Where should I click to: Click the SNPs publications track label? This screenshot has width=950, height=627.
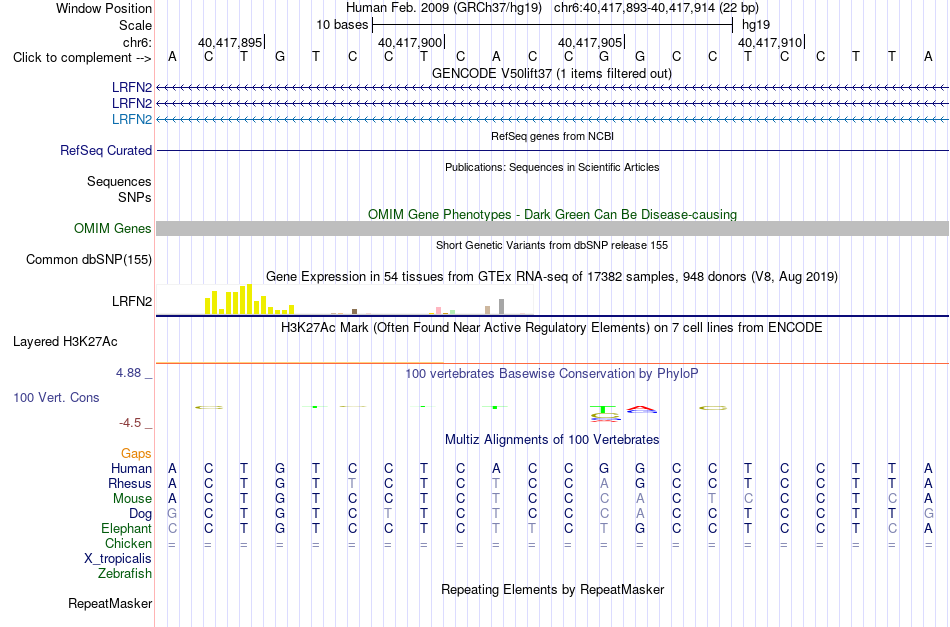pyautogui.click(x=135, y=197)
